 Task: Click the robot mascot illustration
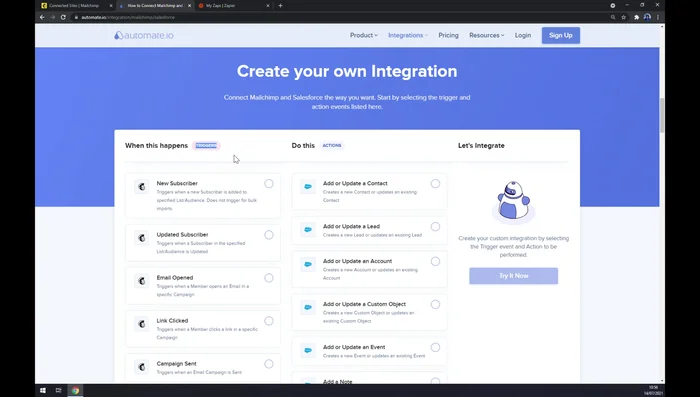pos(513,201)
